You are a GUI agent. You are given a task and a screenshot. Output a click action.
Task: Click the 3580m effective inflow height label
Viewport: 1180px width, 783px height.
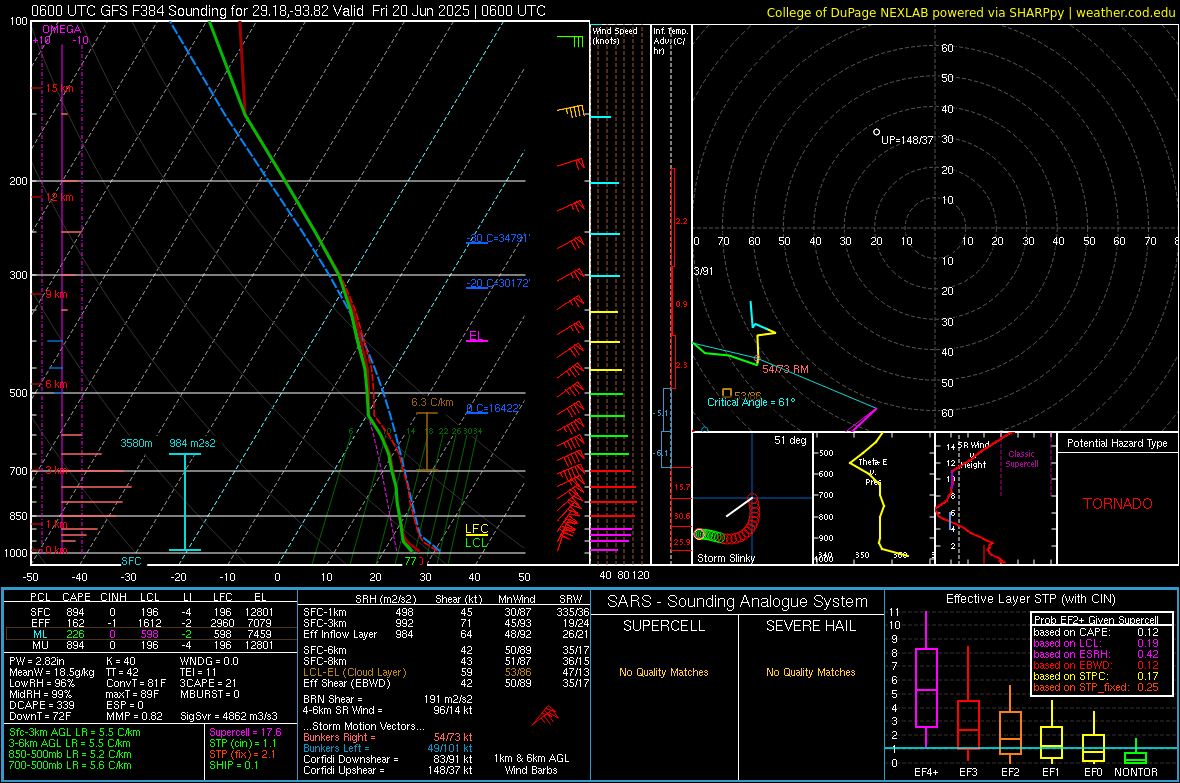point(136,443)
